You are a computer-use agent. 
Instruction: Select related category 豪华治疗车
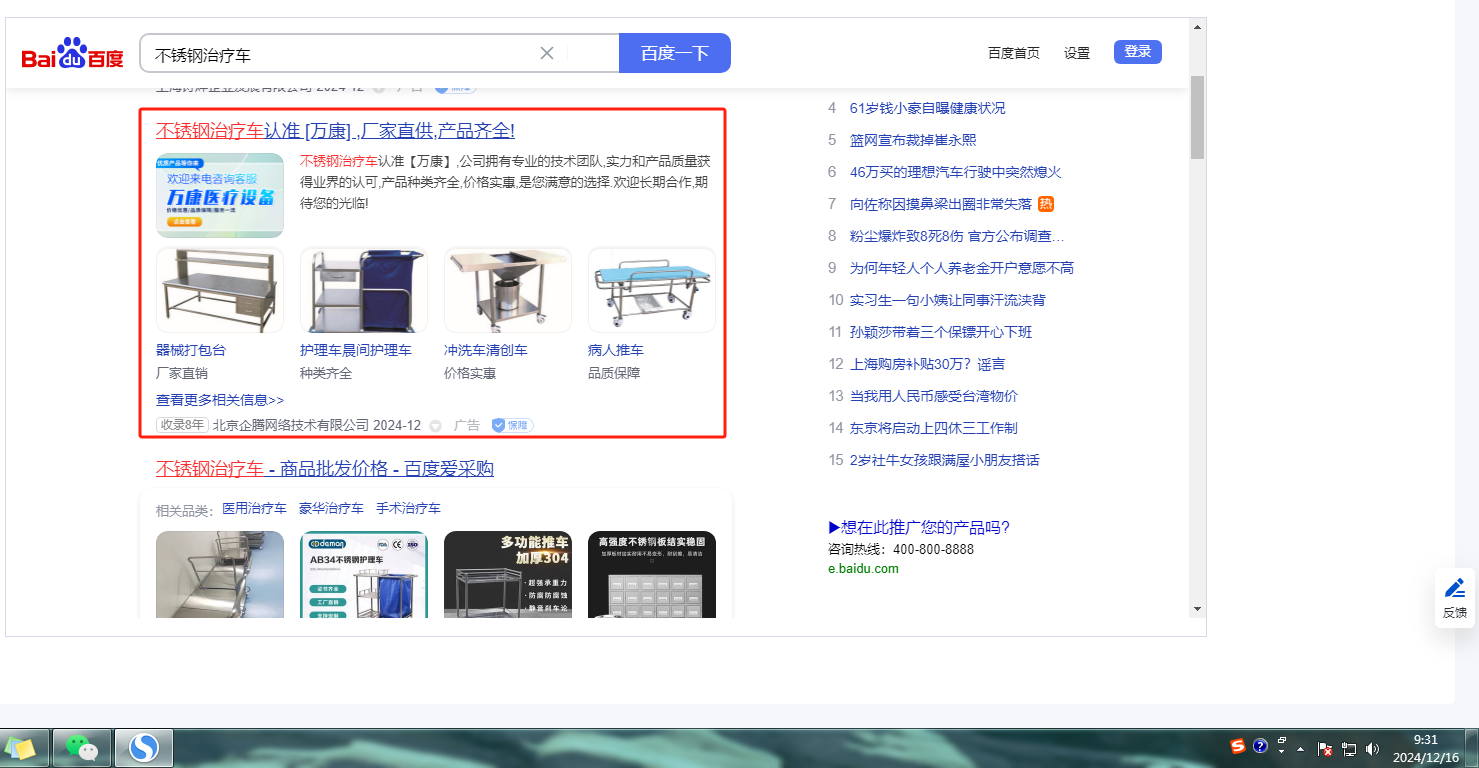pyautogui.click(x=331, y=508)
